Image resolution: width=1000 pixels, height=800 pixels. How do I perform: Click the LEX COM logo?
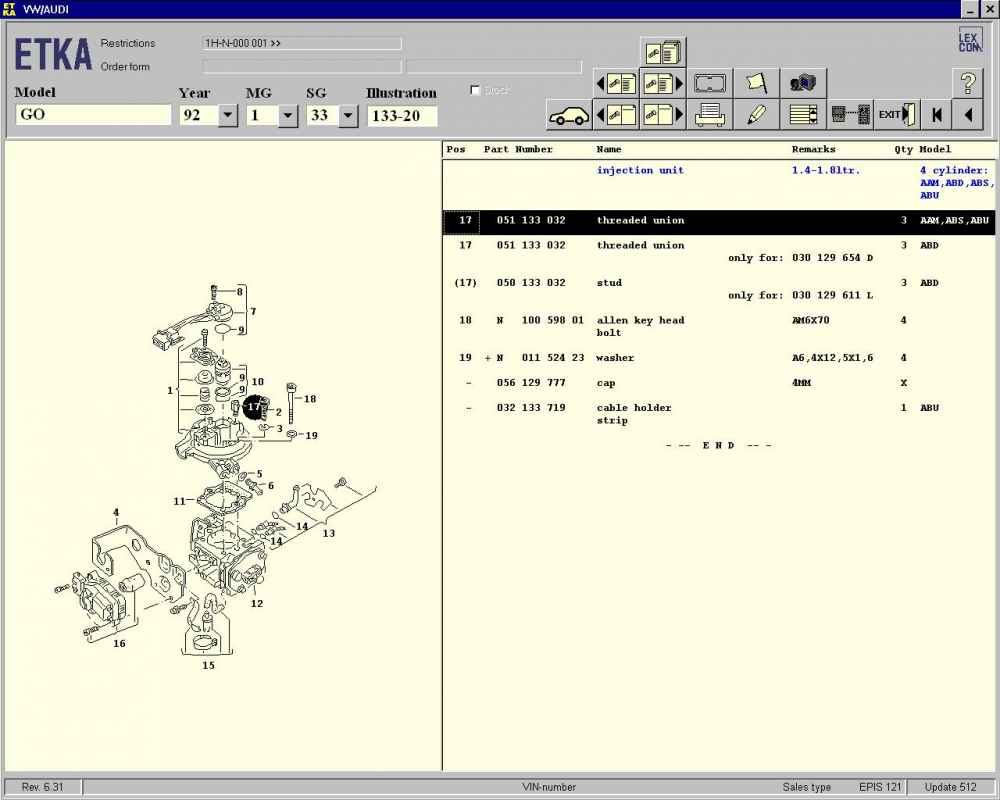[x=970, y=40]
